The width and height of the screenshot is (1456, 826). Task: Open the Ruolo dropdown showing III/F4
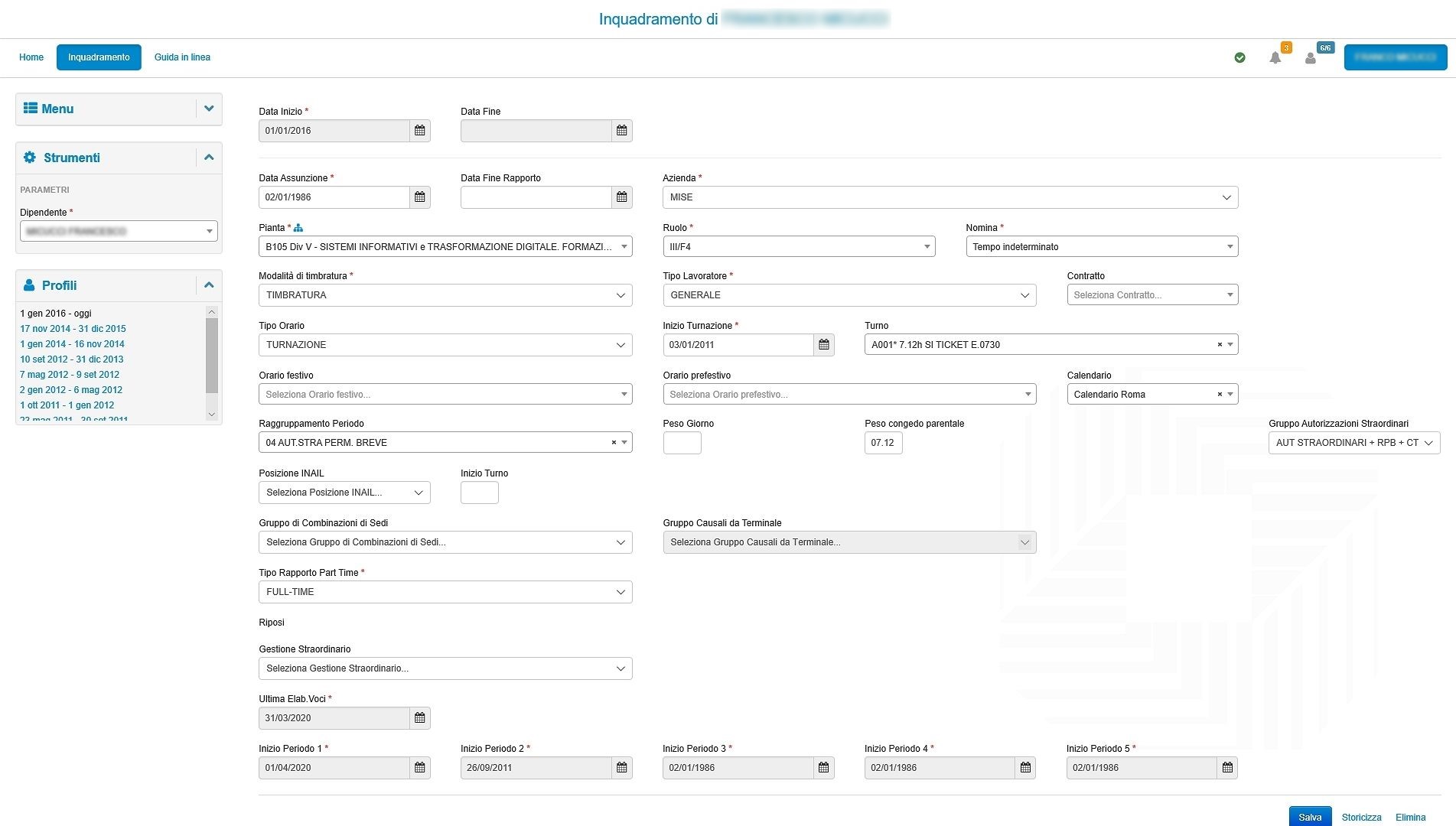799,247
